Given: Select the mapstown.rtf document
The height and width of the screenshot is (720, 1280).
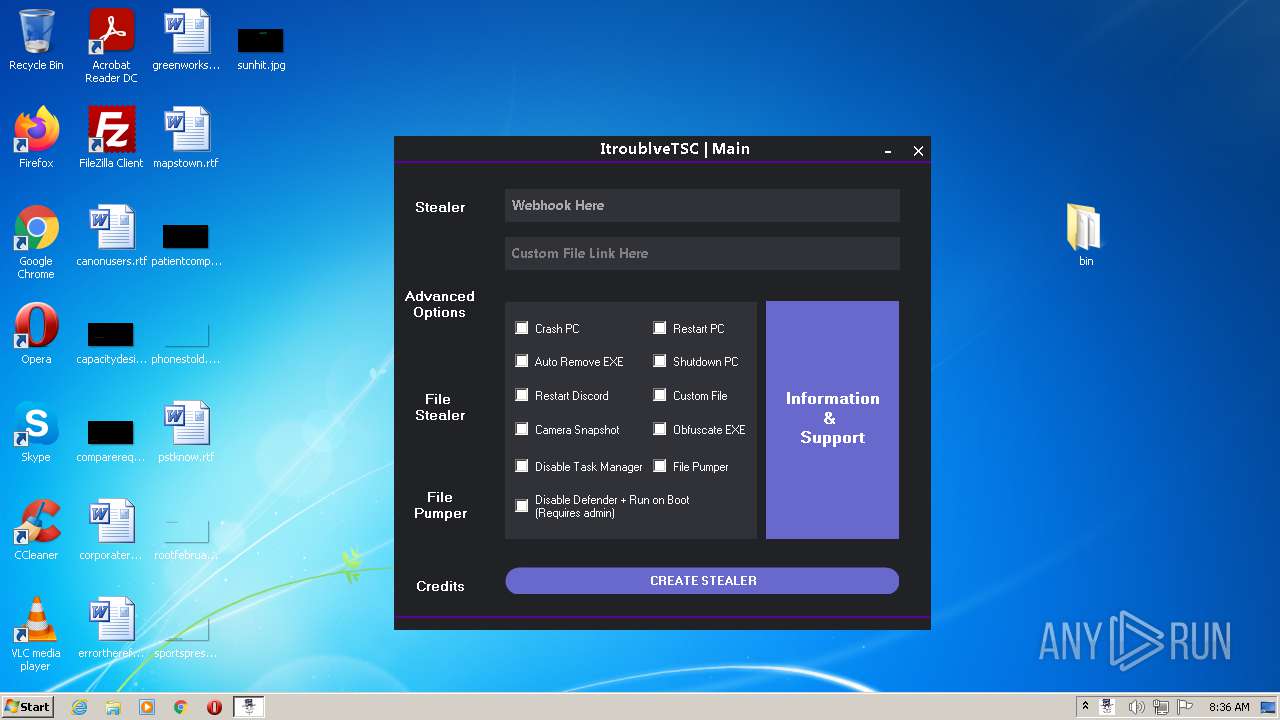Looking at the screenshot, I should point(186,138).
